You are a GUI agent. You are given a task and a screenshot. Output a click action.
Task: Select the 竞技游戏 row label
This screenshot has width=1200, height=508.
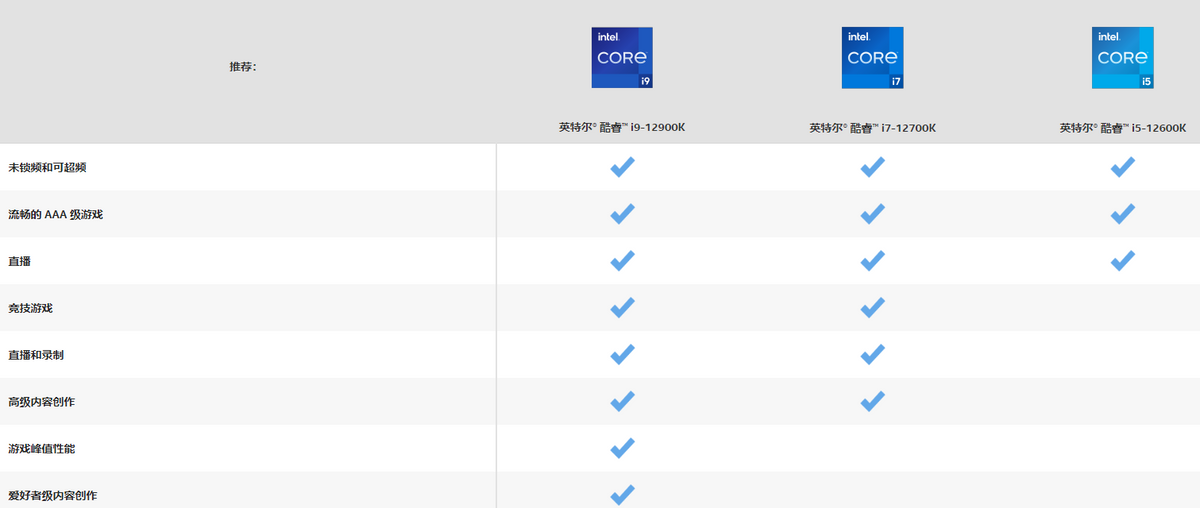click(30, 308)
